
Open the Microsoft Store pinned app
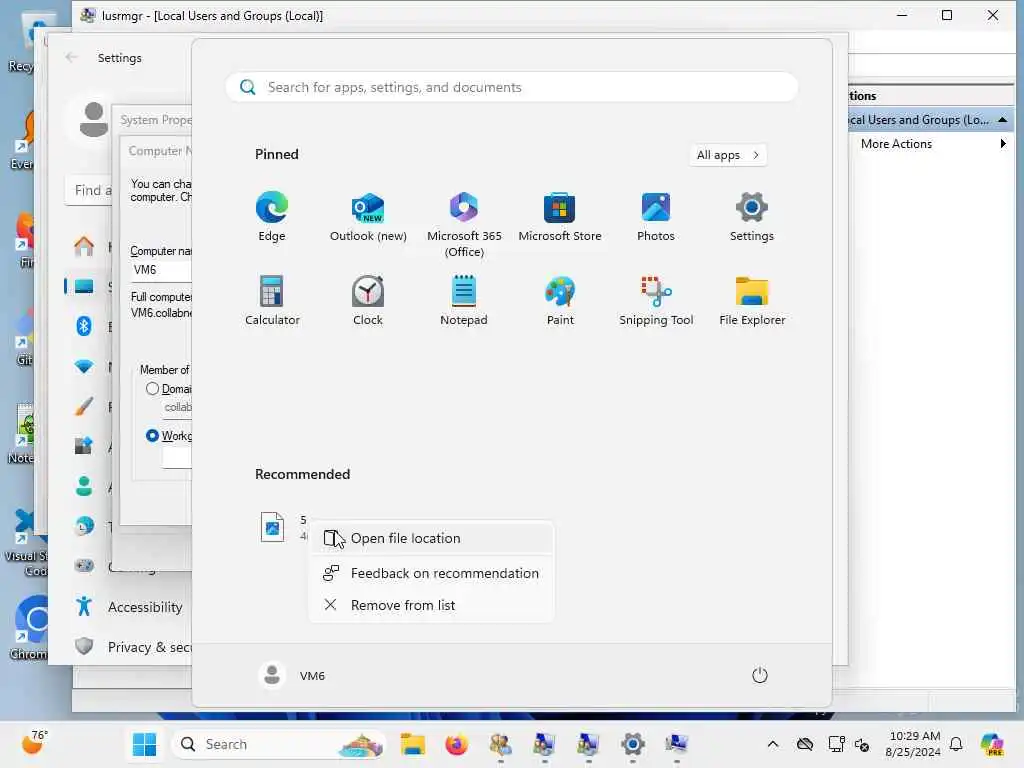(560, 217)
